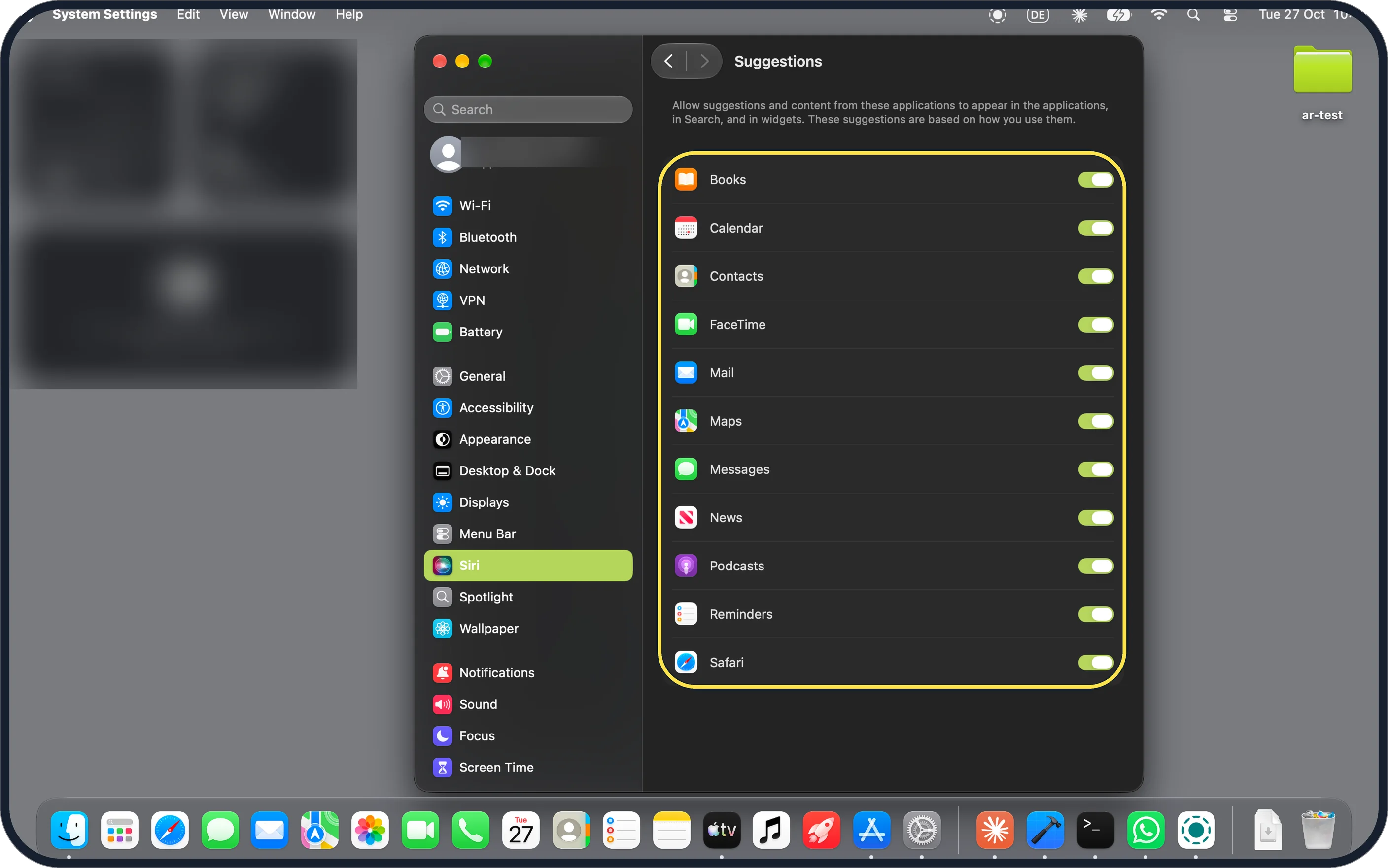Viewport: 1388px width, 868px height.
Task: Launch Music from the Dock
Action: point(771,830)
